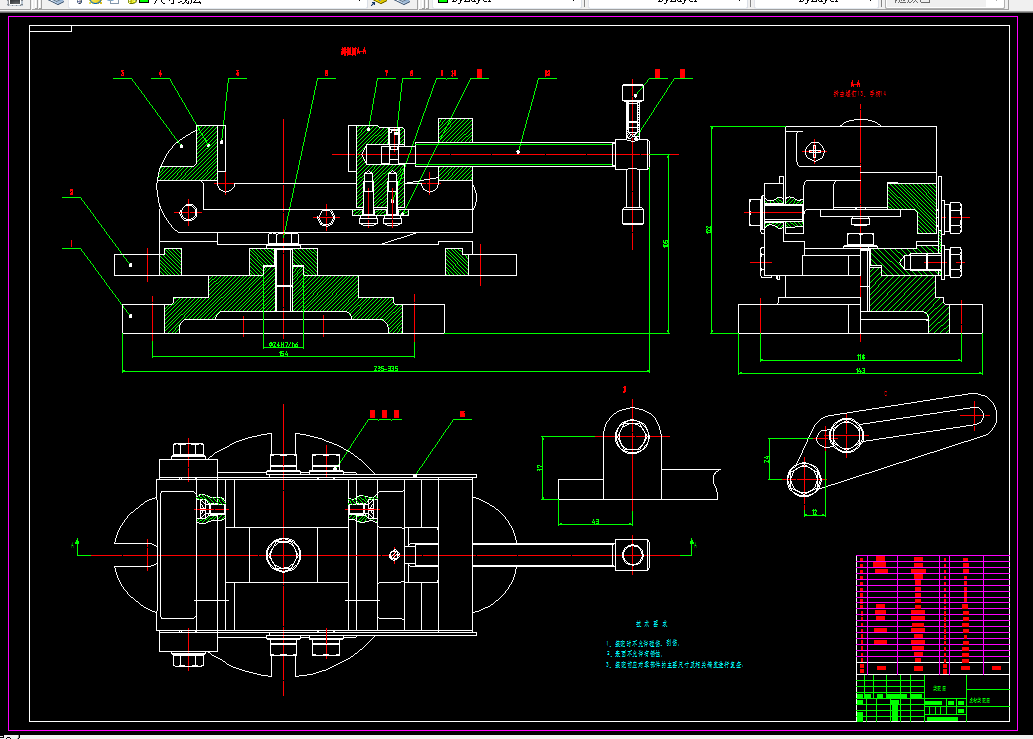Click the "技术要求" technical requirements heading
Image resolution: width=1033 pixels, height=739 pixels.
(x=652, y=624)
